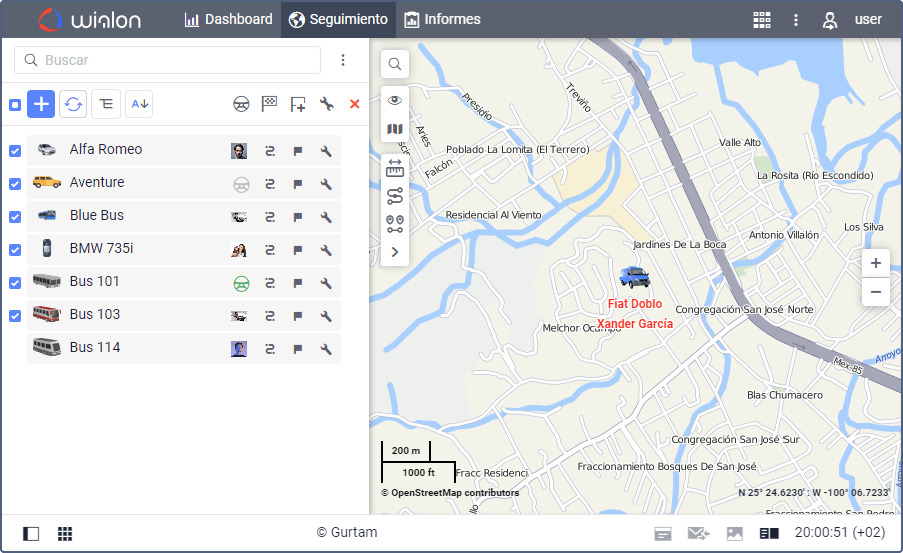Open the notifications messages icon in footer
The image size is (903, 553).
tap(699, 533)
